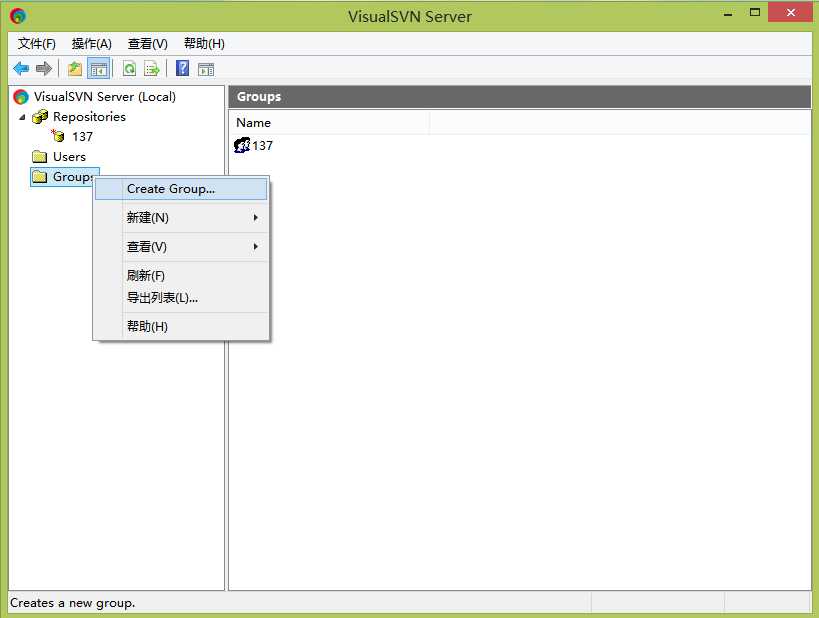Toggle the action pane toolbar icon

(x=206, y=69)
